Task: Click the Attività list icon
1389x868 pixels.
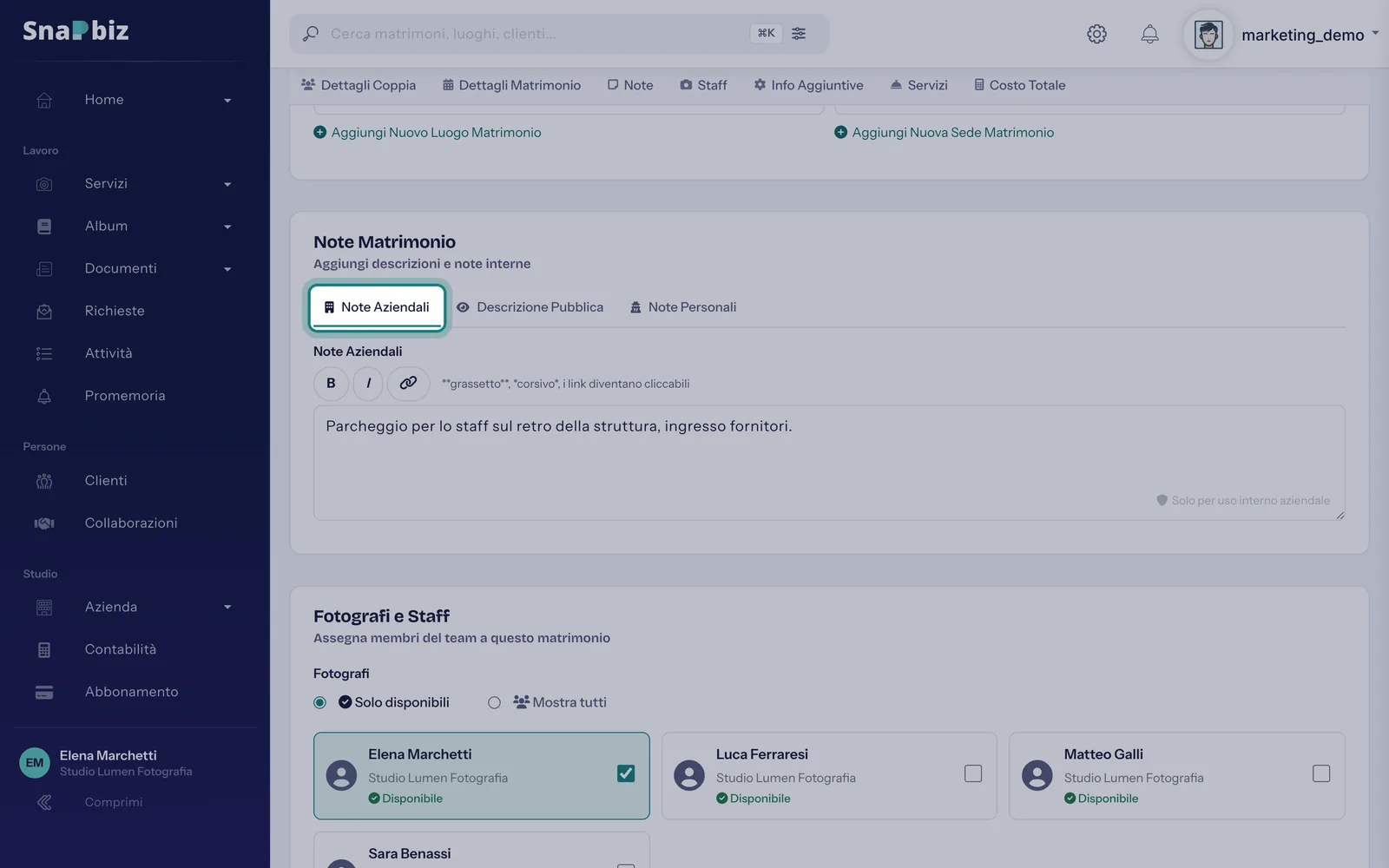Action: point(44,353)
